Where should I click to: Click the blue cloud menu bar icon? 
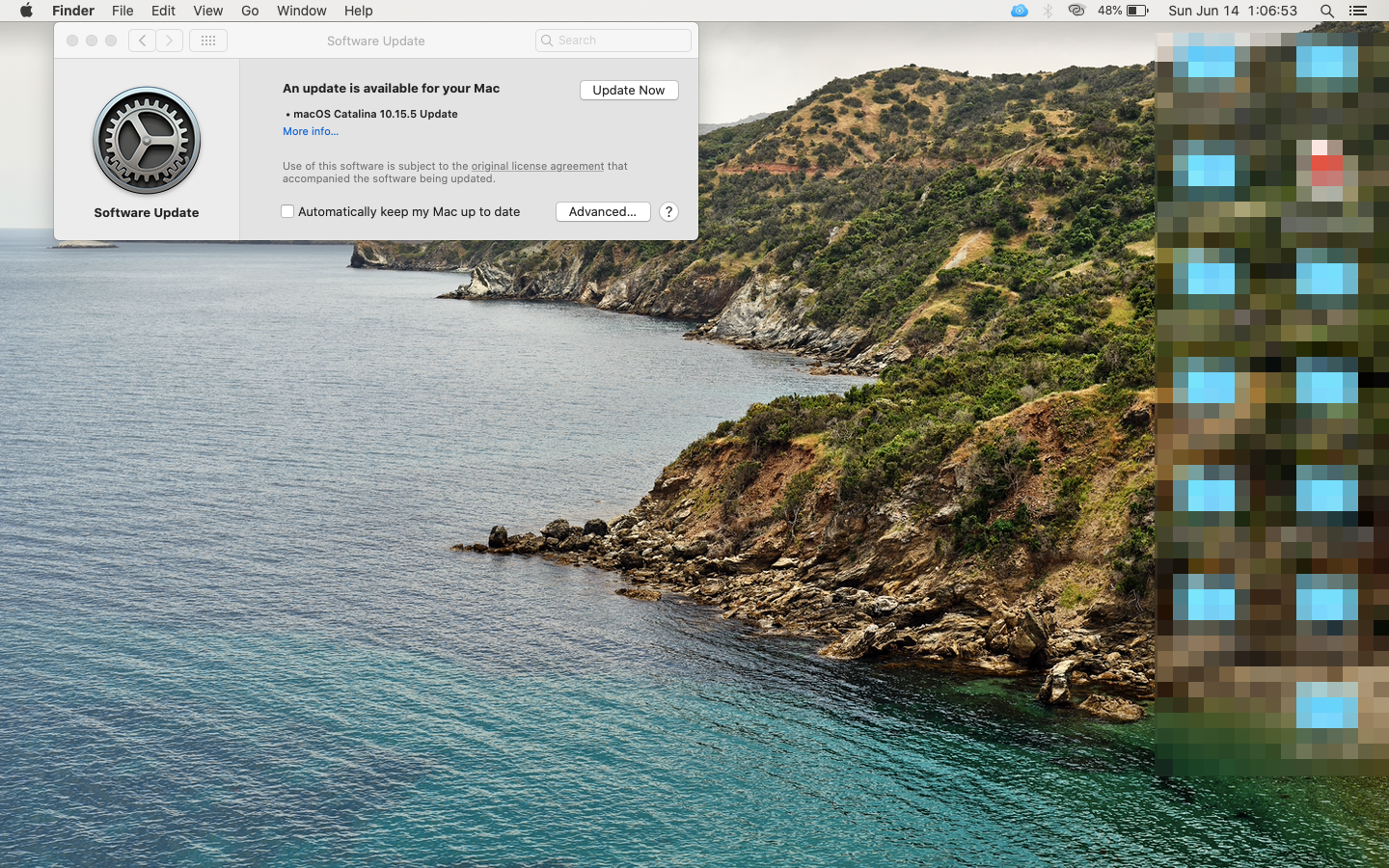(1019, 11)
